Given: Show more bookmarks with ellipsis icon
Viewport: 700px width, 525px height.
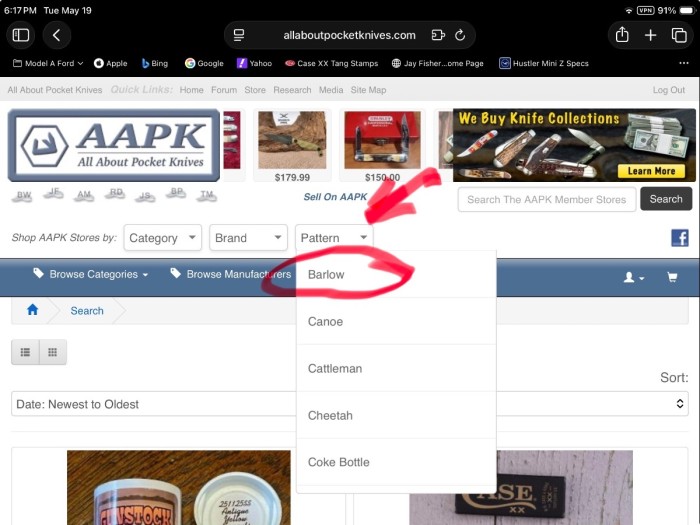Looking at the screenshot, I should [x=683, y=63].
